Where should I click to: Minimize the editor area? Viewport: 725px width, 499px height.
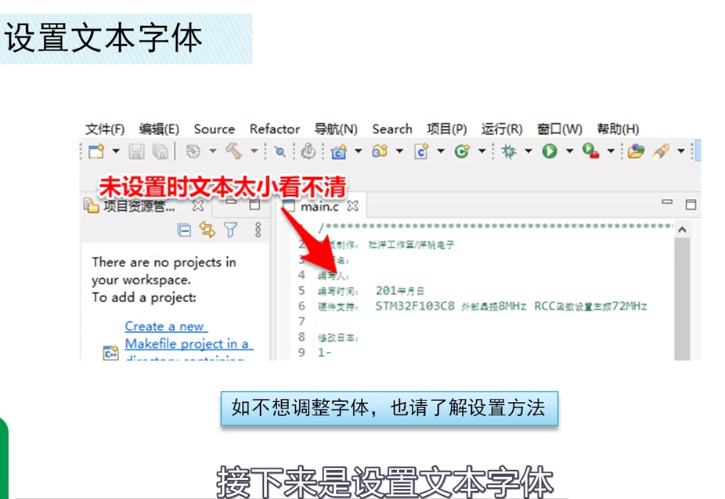point(667,202)
